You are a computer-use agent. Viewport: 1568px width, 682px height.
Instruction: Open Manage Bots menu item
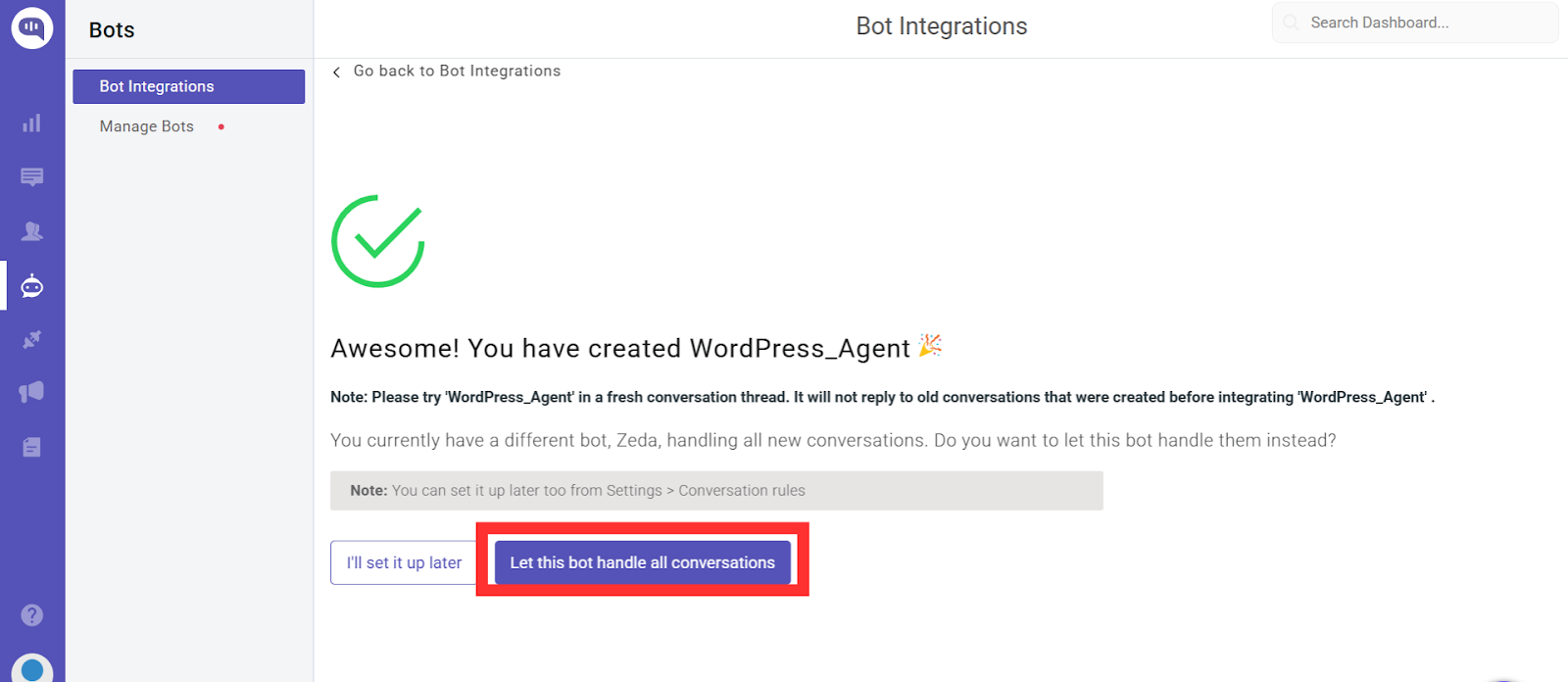(x=147, y=126)
